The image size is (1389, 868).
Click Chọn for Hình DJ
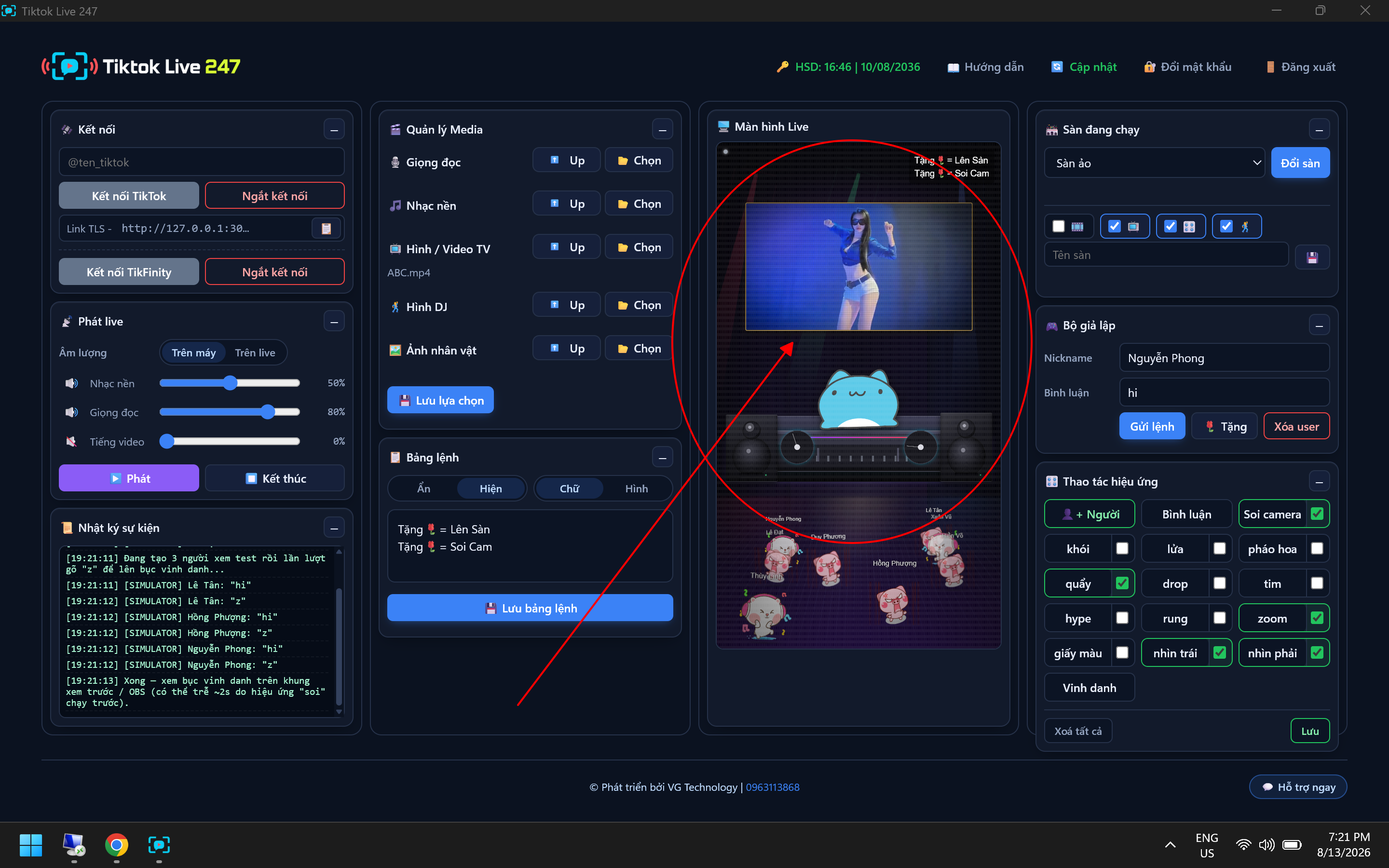coord(639,305)
